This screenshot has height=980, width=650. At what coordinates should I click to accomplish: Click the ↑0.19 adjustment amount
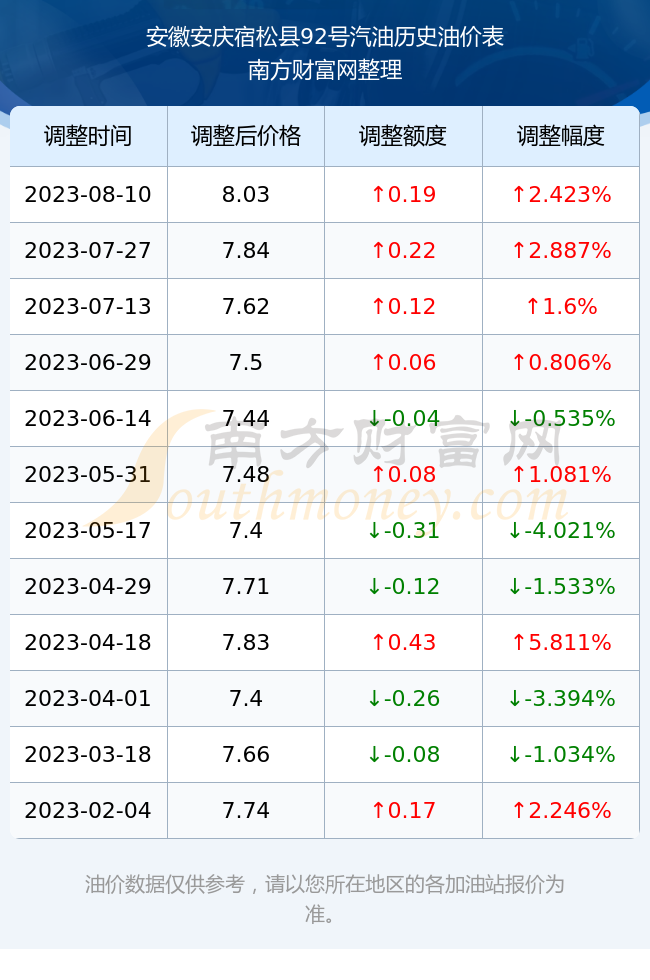coord(403,194)
